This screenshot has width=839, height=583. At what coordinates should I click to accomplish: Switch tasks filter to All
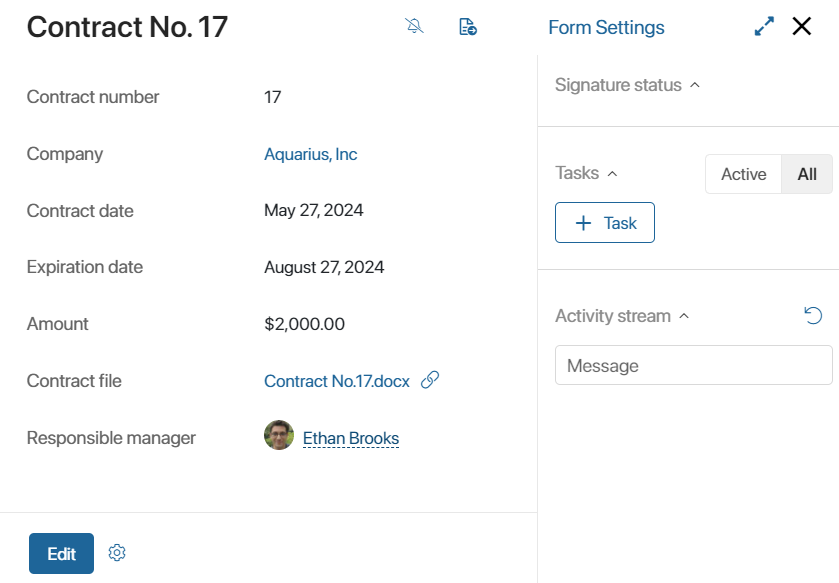(x=807, y=174)
